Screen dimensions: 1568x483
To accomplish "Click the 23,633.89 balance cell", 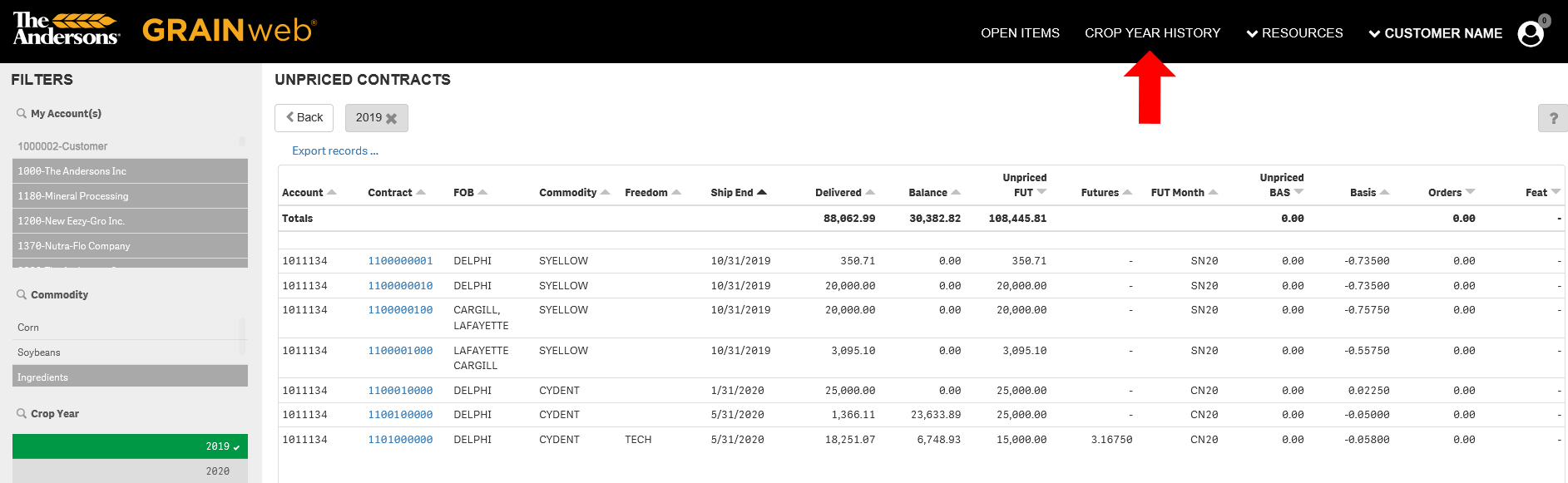I will coord(936,415).
